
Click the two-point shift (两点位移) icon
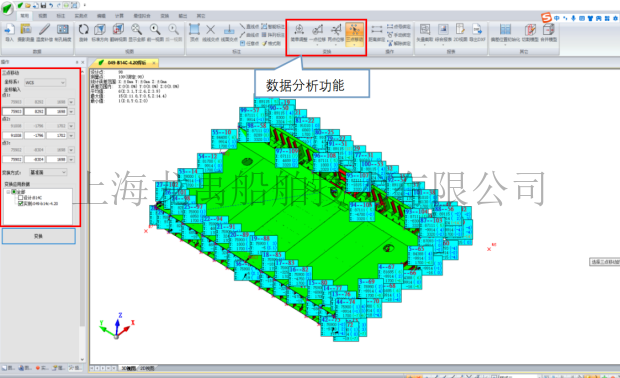336,32
